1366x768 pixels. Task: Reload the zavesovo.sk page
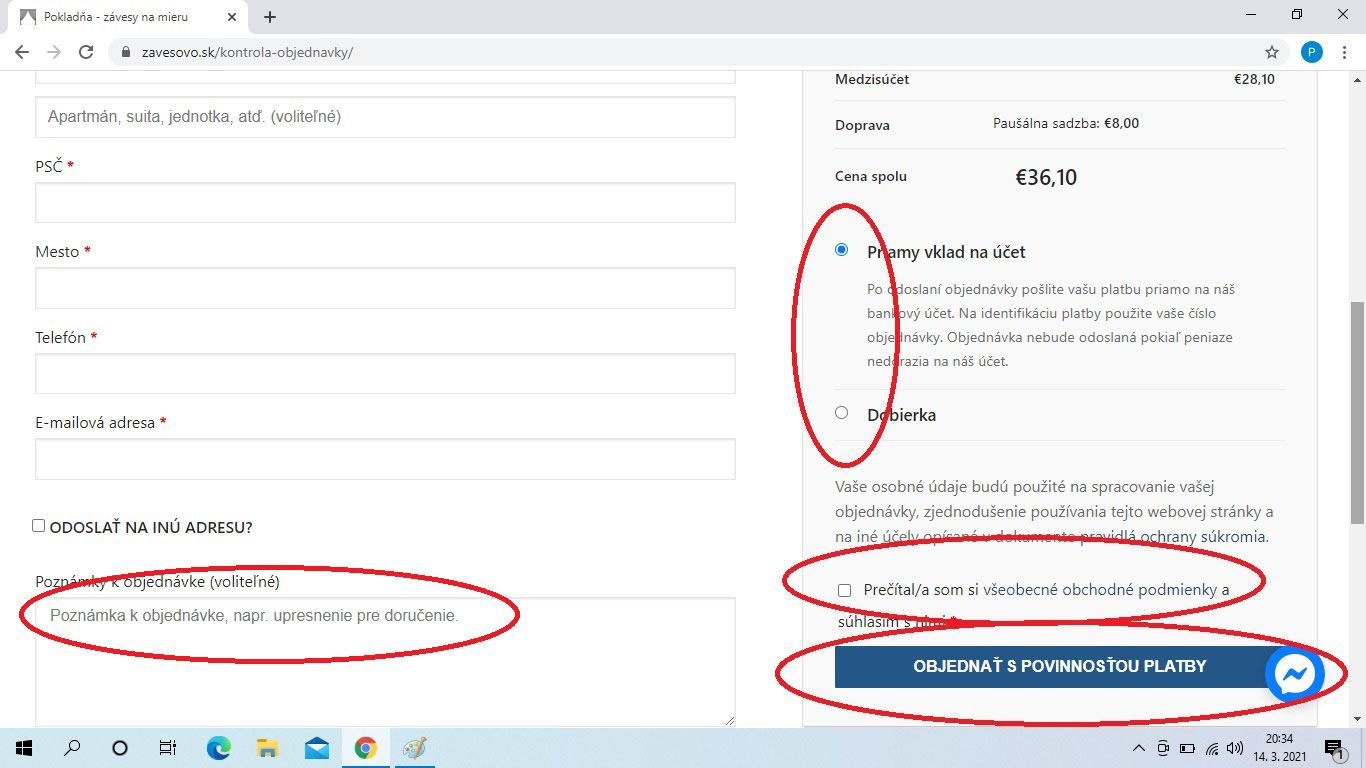[86, 52]
